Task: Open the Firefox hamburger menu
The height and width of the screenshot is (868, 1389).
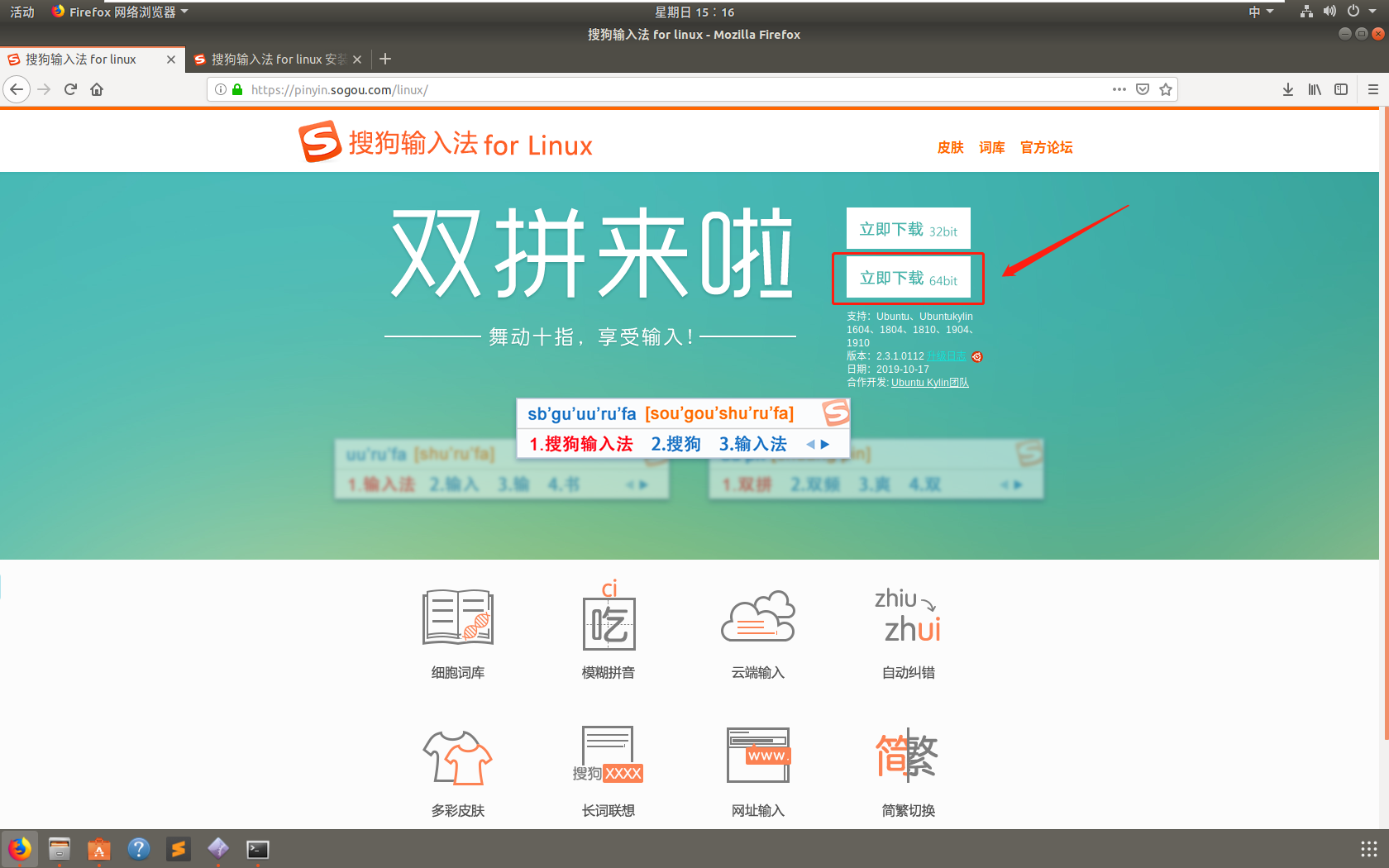Action: coord(1373,89)
